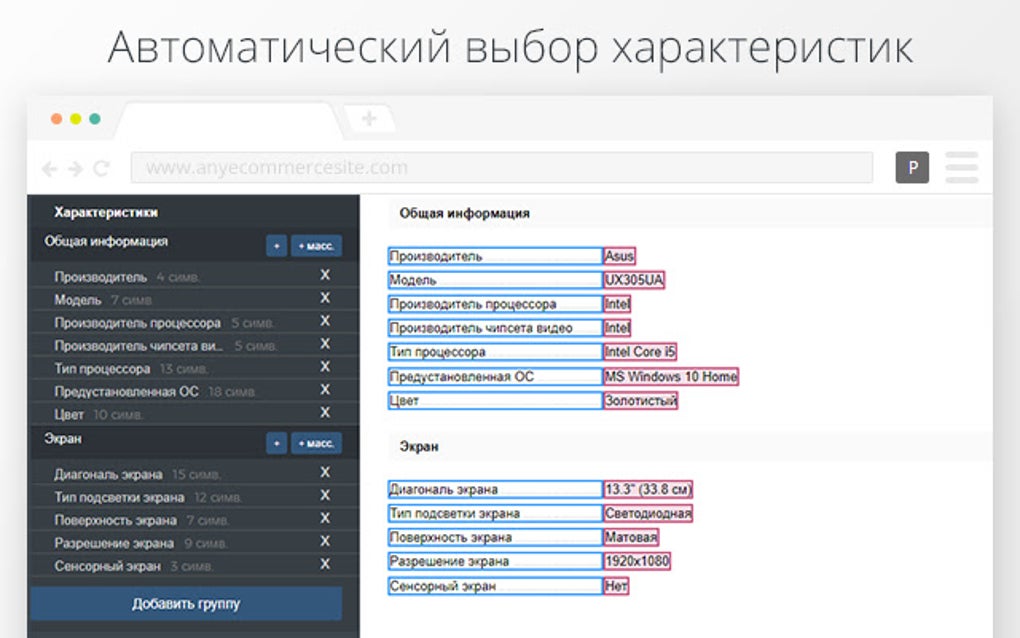
Task: Open a new tab with plus button
Action: click(369, 118)
